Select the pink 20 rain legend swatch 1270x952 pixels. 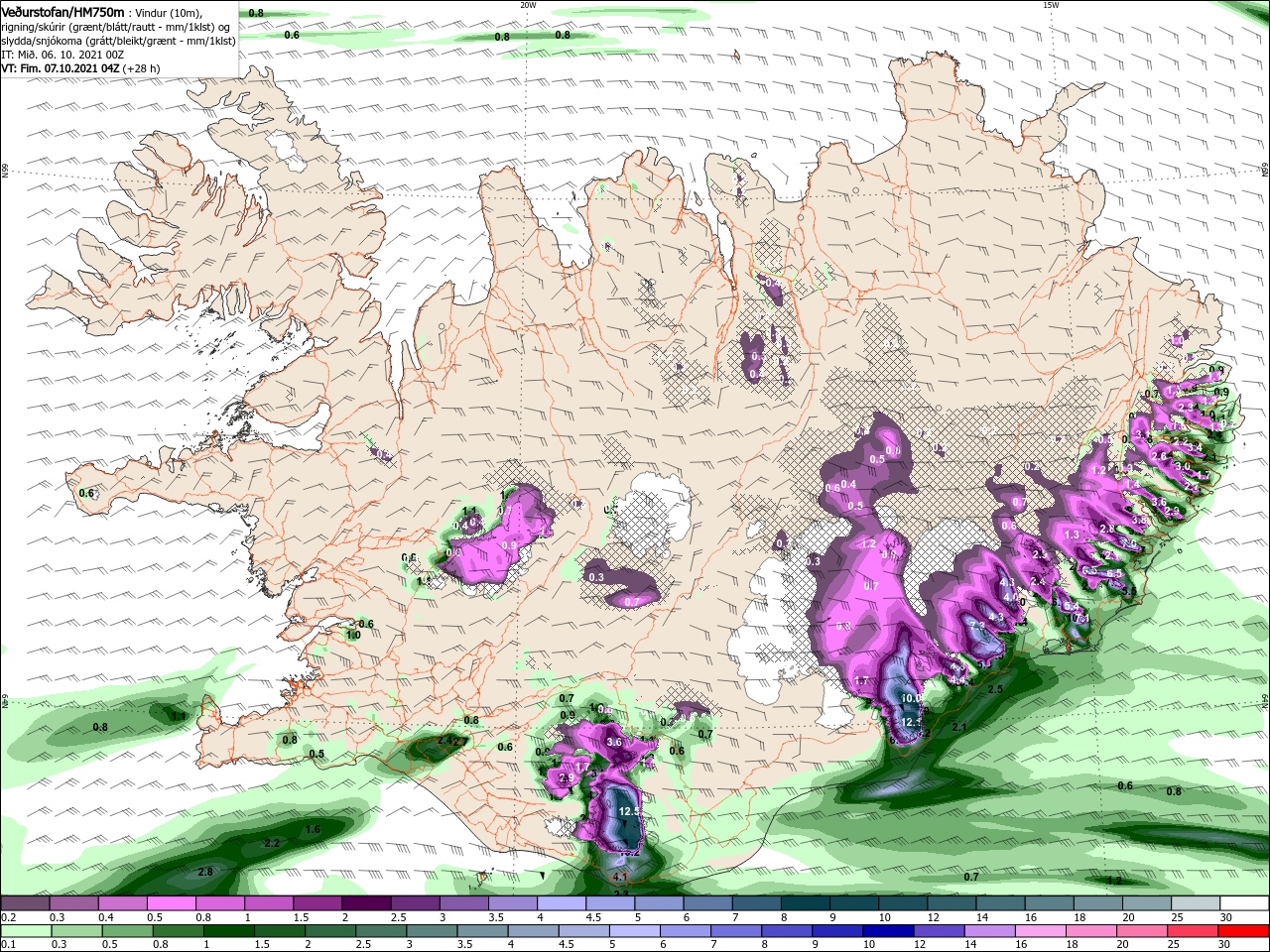tap(1143, 931)
